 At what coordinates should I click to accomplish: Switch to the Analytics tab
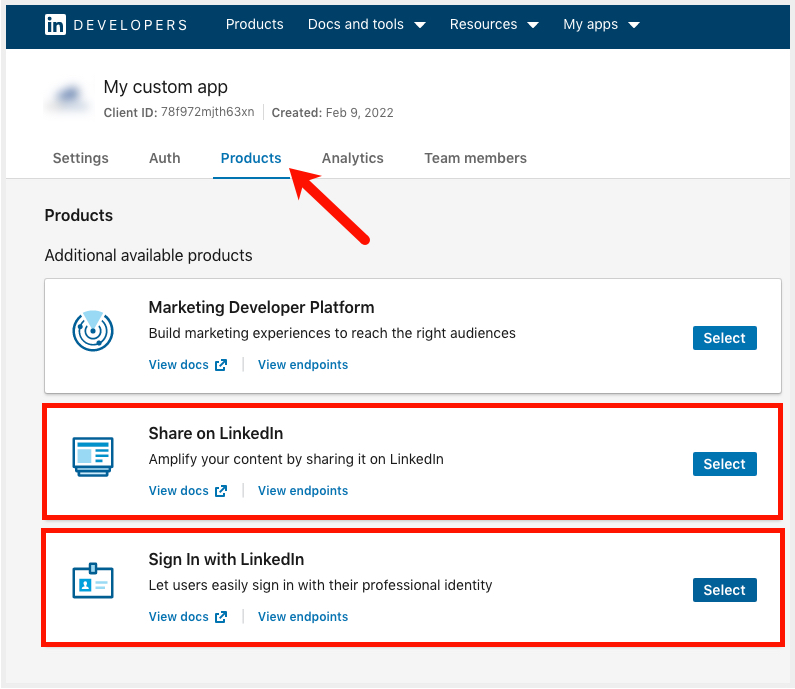[x=353, y=158]
